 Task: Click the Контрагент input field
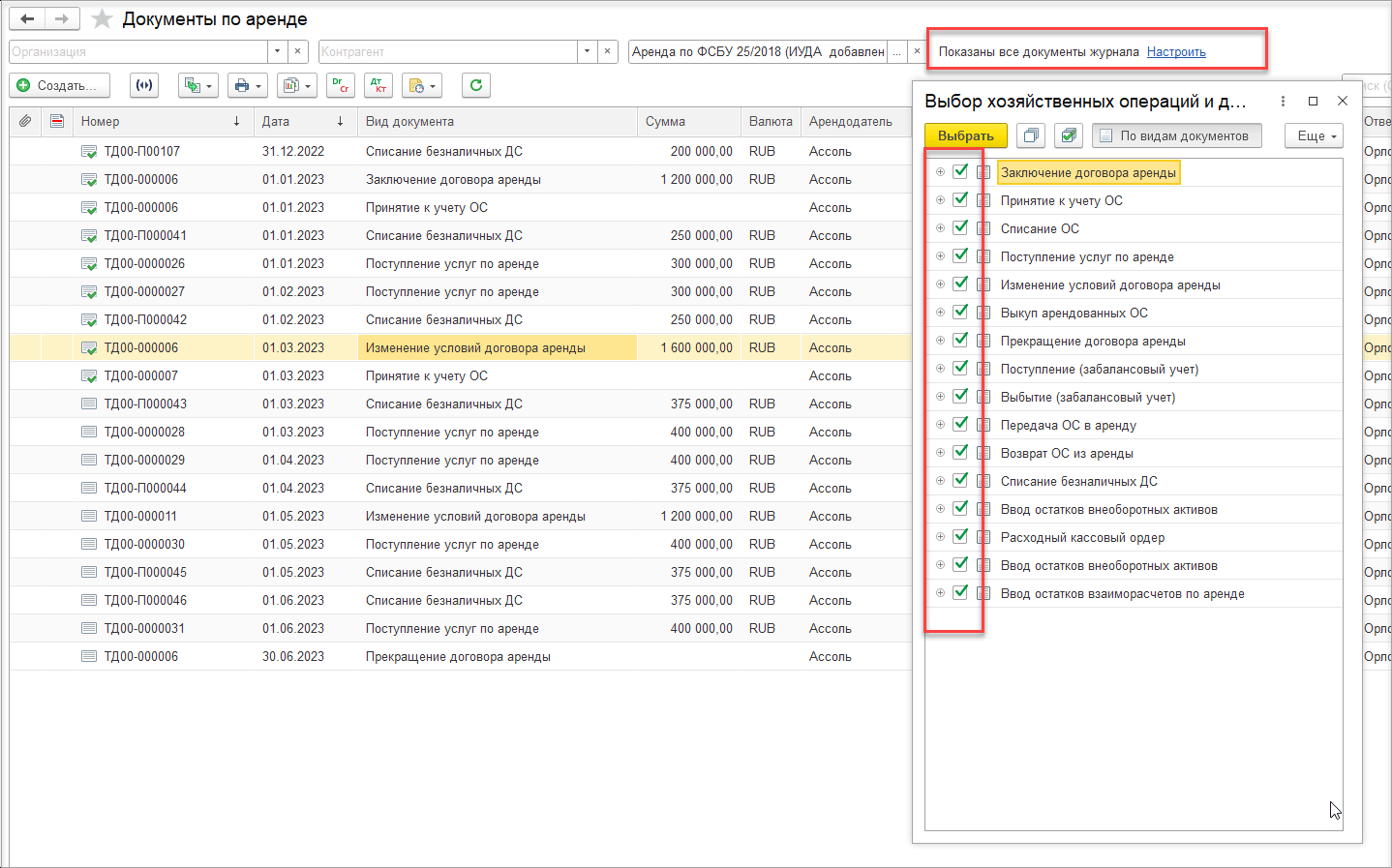447,51
